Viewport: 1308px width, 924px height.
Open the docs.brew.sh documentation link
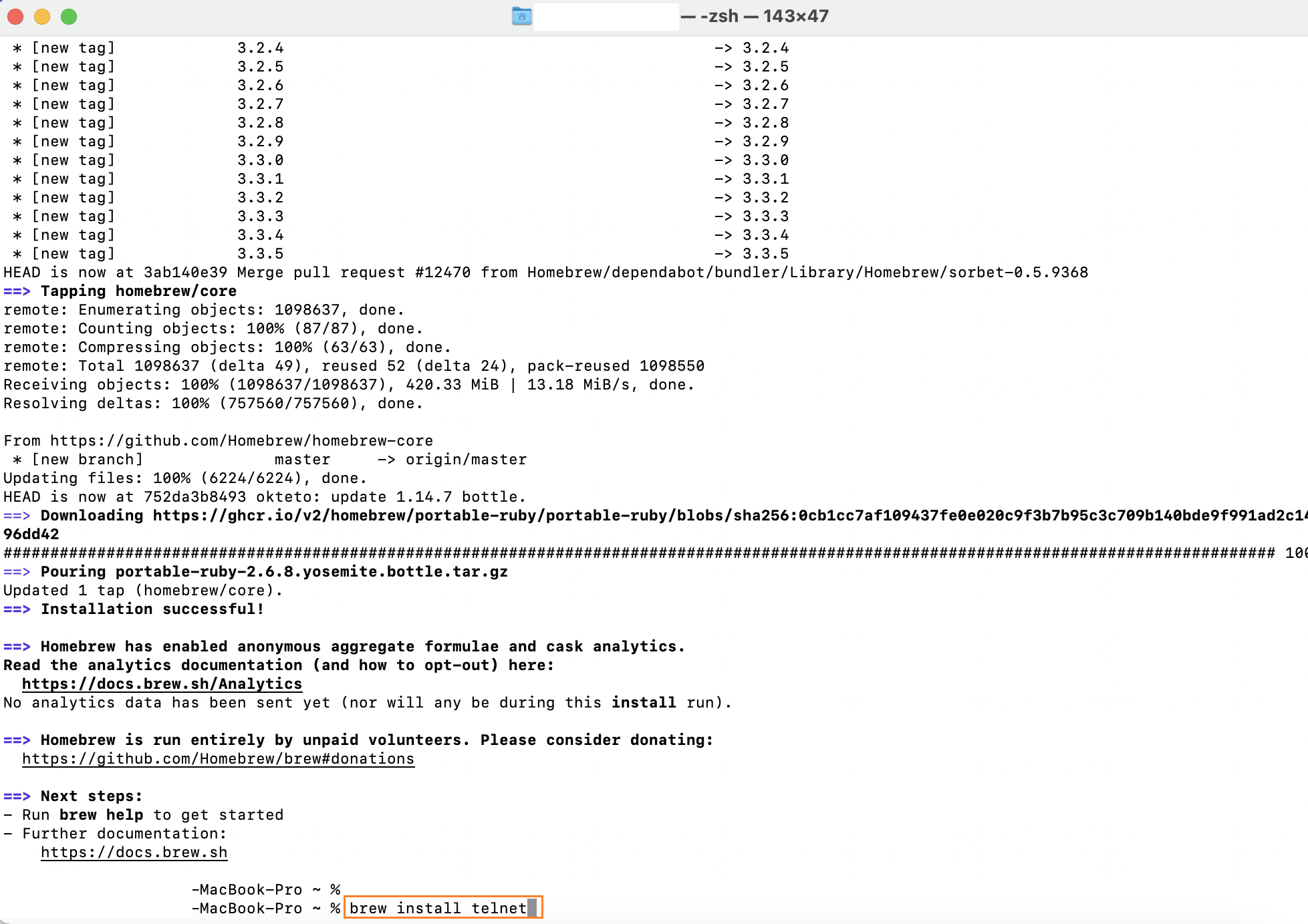coord(134,852)
